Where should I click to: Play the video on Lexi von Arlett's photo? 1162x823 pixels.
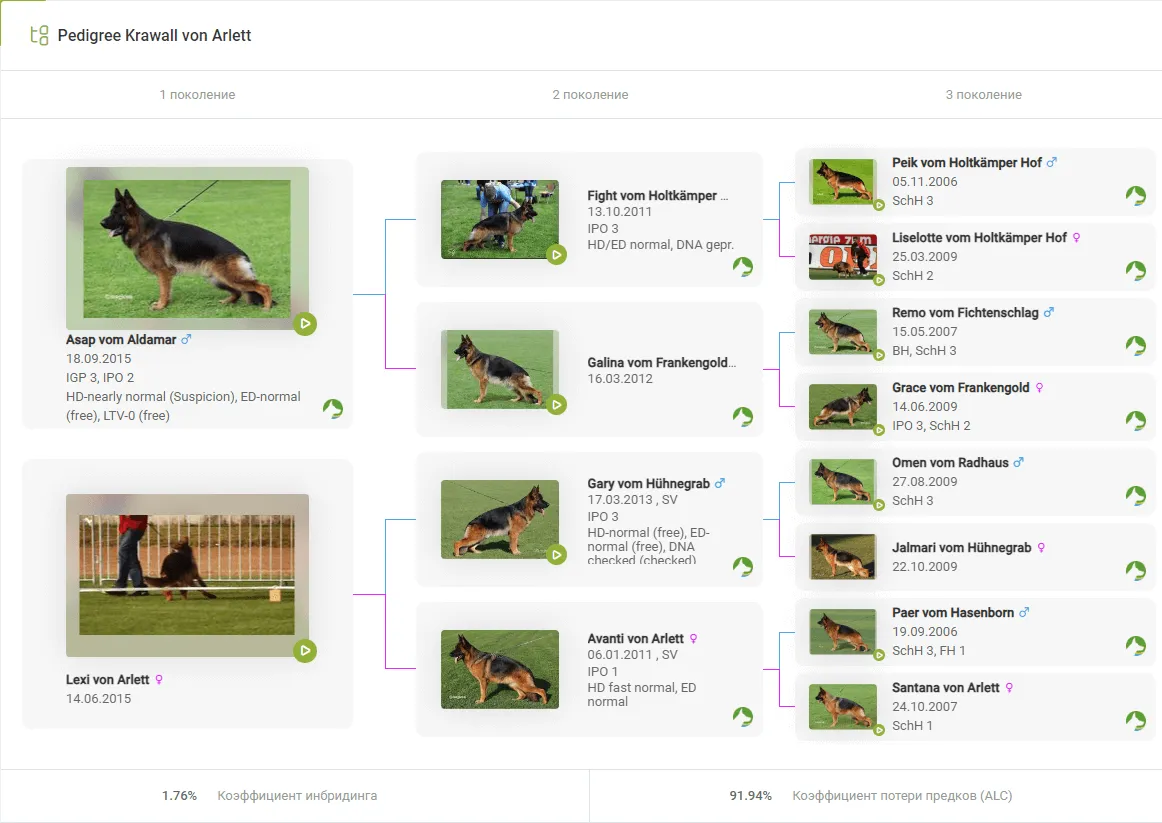(305, 651)
